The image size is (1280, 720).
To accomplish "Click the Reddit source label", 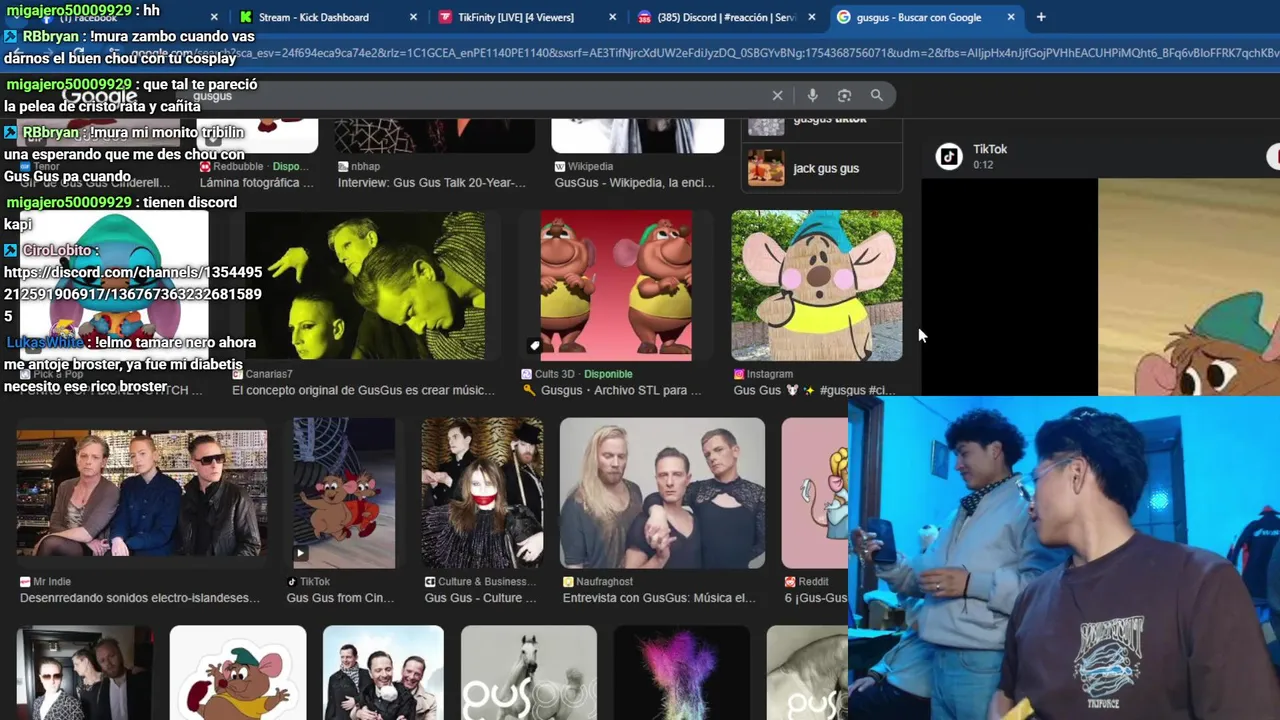I will tap(813, 581).
